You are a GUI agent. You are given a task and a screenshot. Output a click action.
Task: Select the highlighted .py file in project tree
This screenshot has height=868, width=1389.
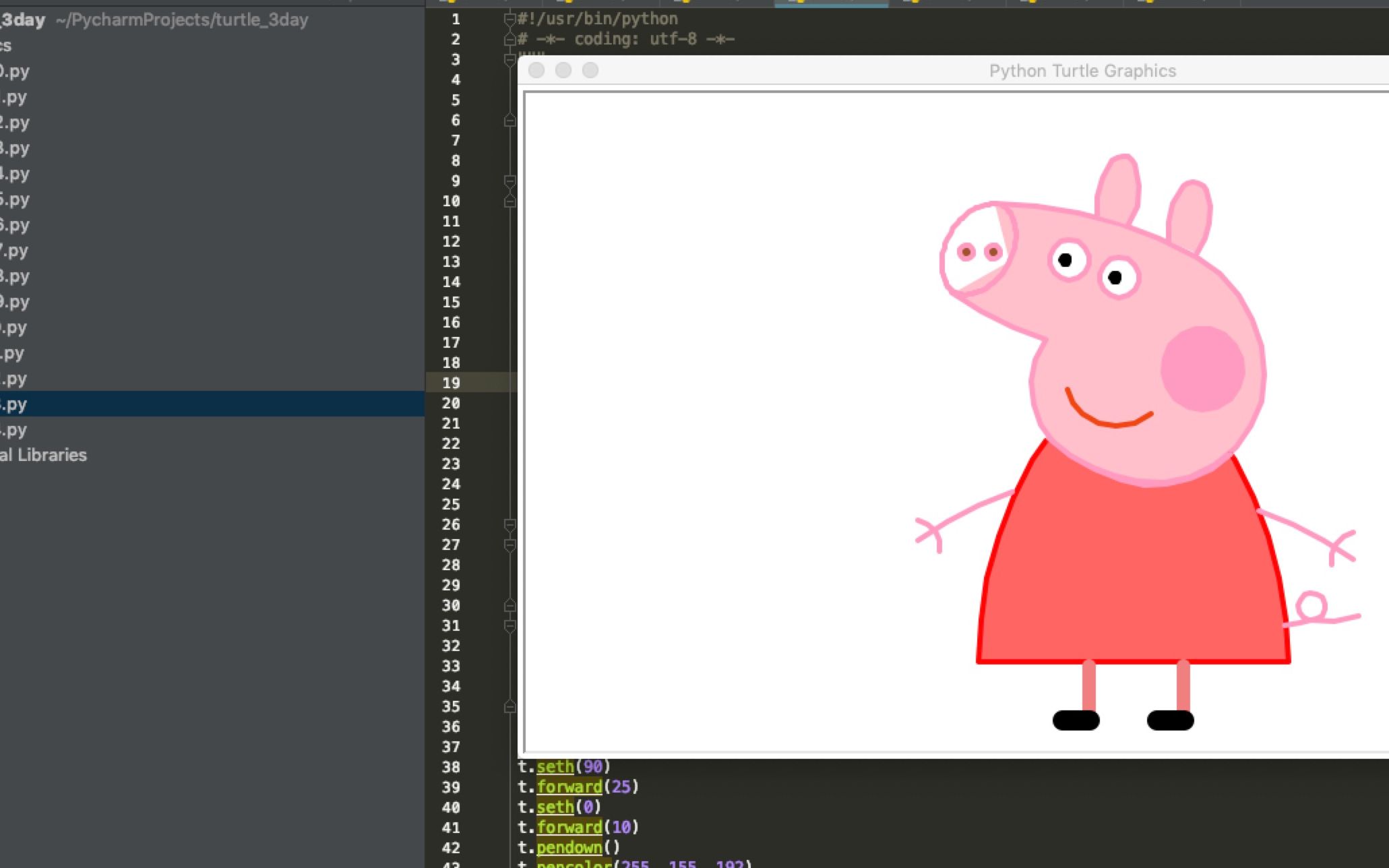[x=15, y=404]
